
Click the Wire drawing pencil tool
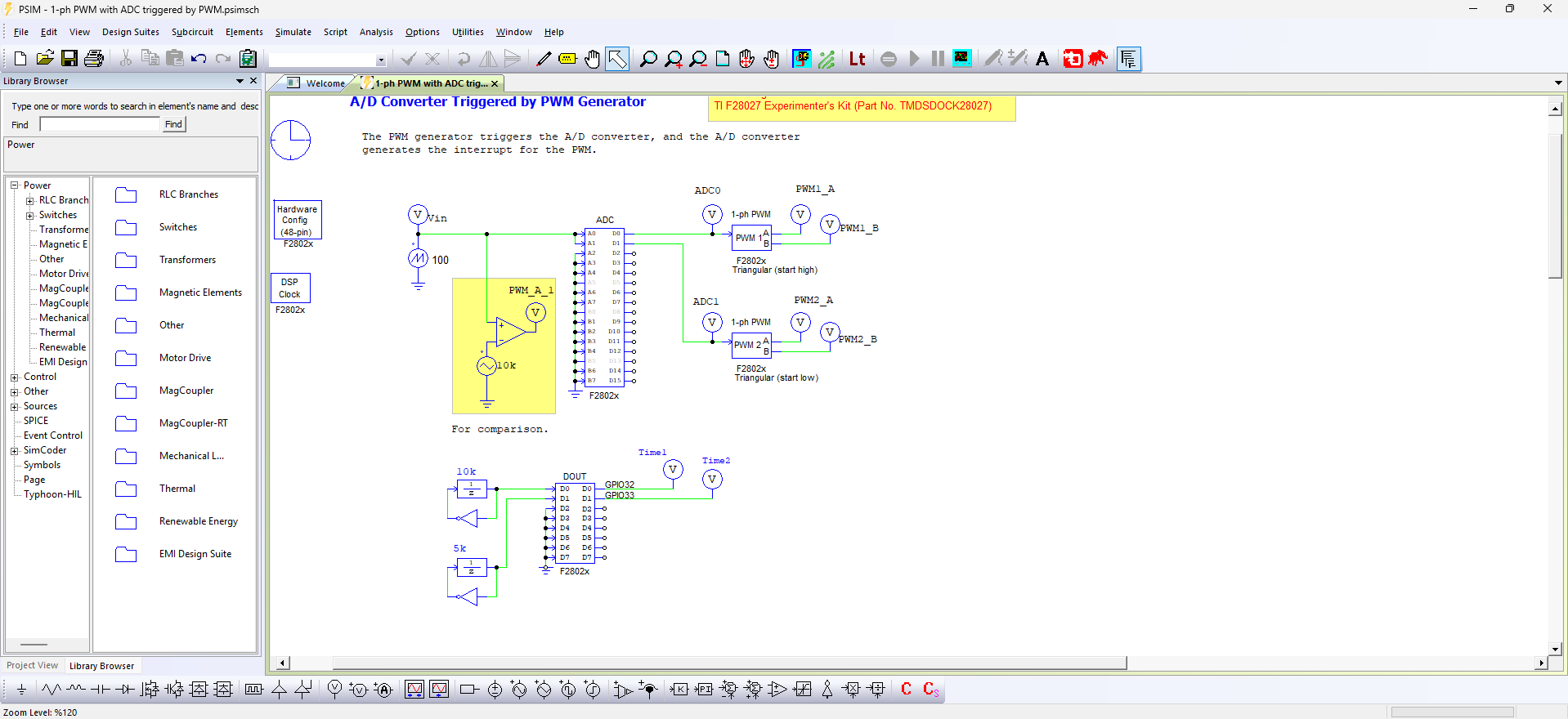(x=544, y=59)
